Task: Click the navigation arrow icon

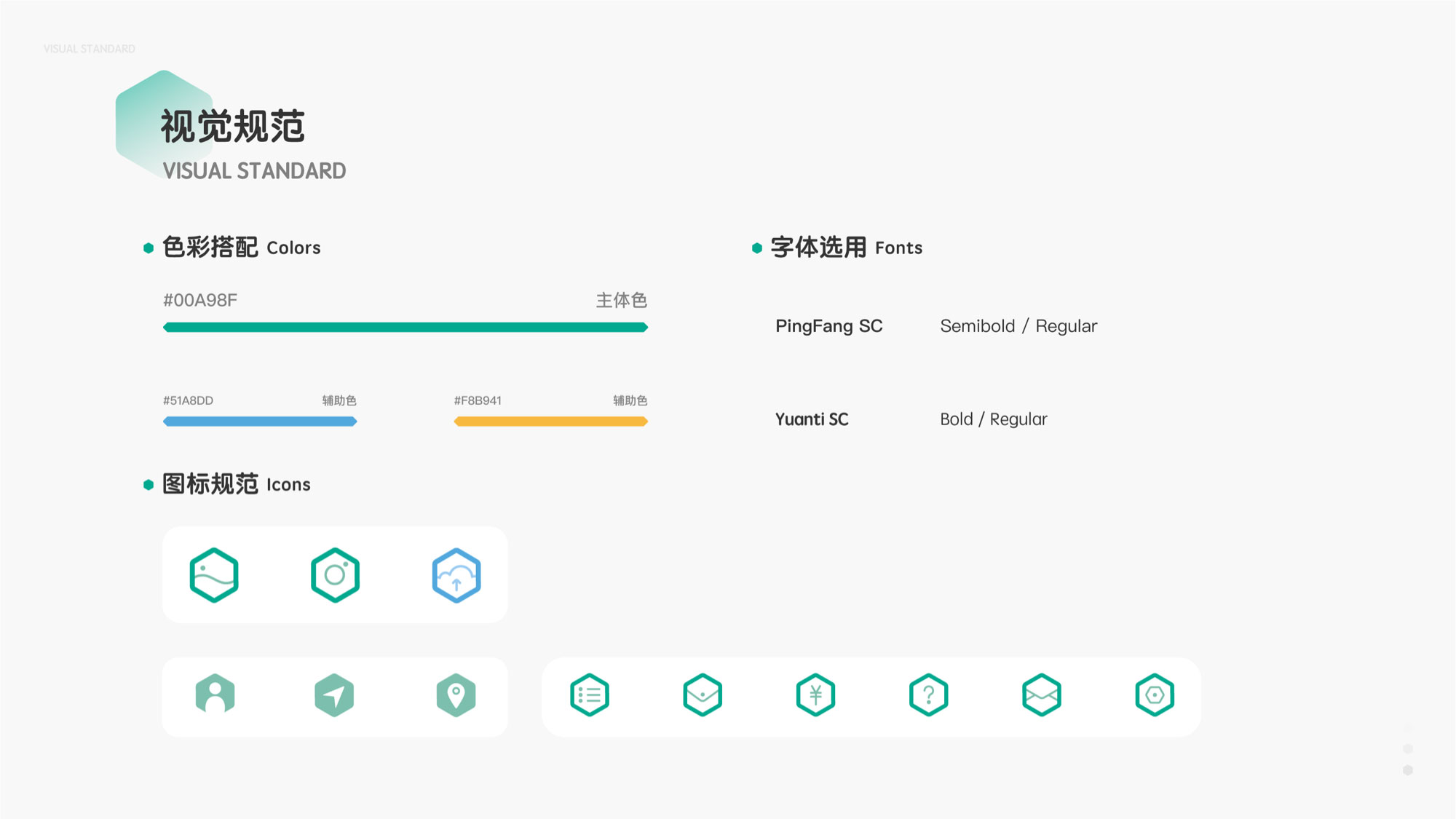Action: pos(334,695)
